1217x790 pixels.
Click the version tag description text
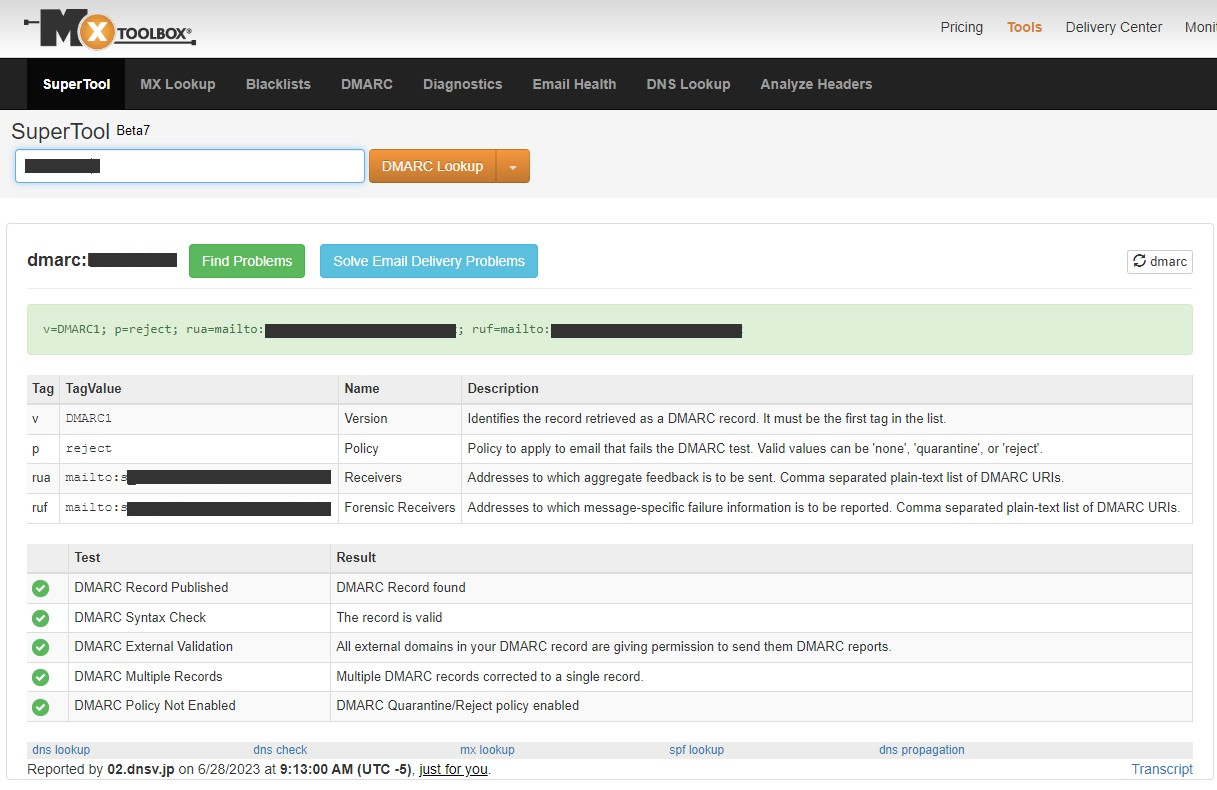click(706, 419)
